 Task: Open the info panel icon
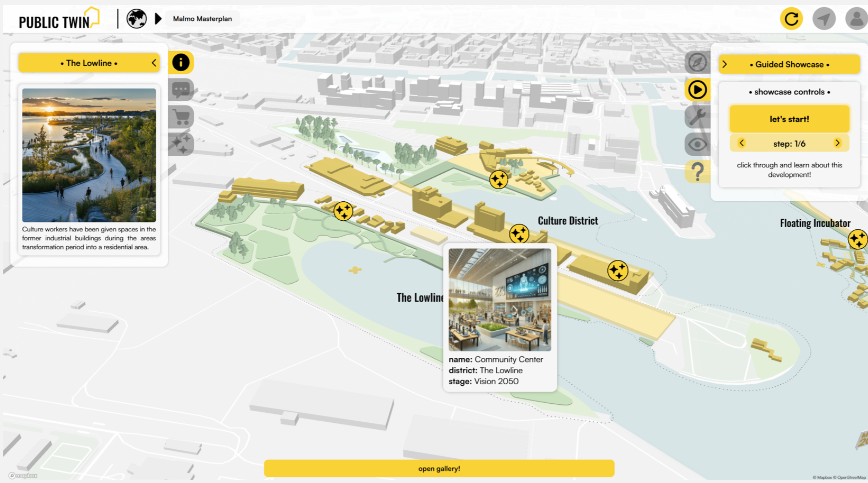[180, 63]
